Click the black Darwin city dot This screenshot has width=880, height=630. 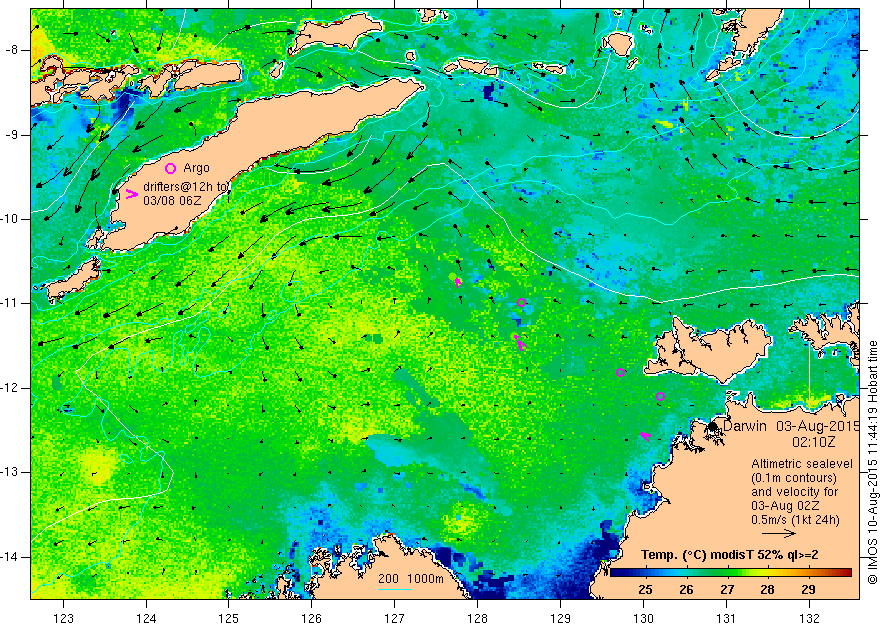[713, 426]
